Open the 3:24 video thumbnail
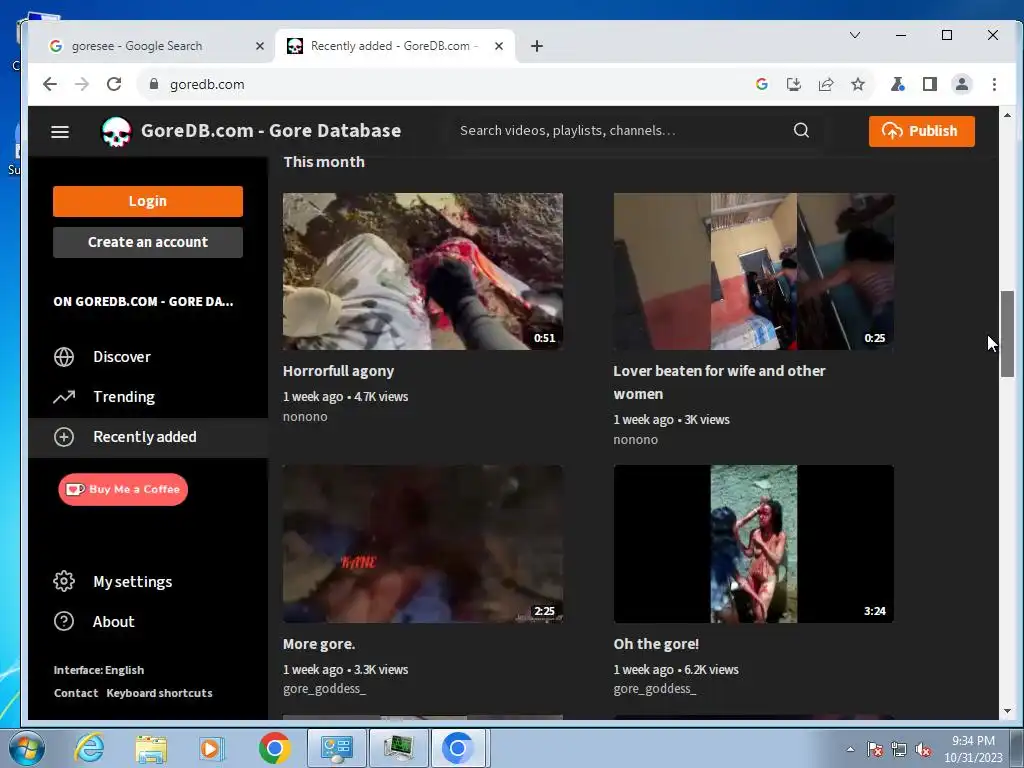 point(754,544)
